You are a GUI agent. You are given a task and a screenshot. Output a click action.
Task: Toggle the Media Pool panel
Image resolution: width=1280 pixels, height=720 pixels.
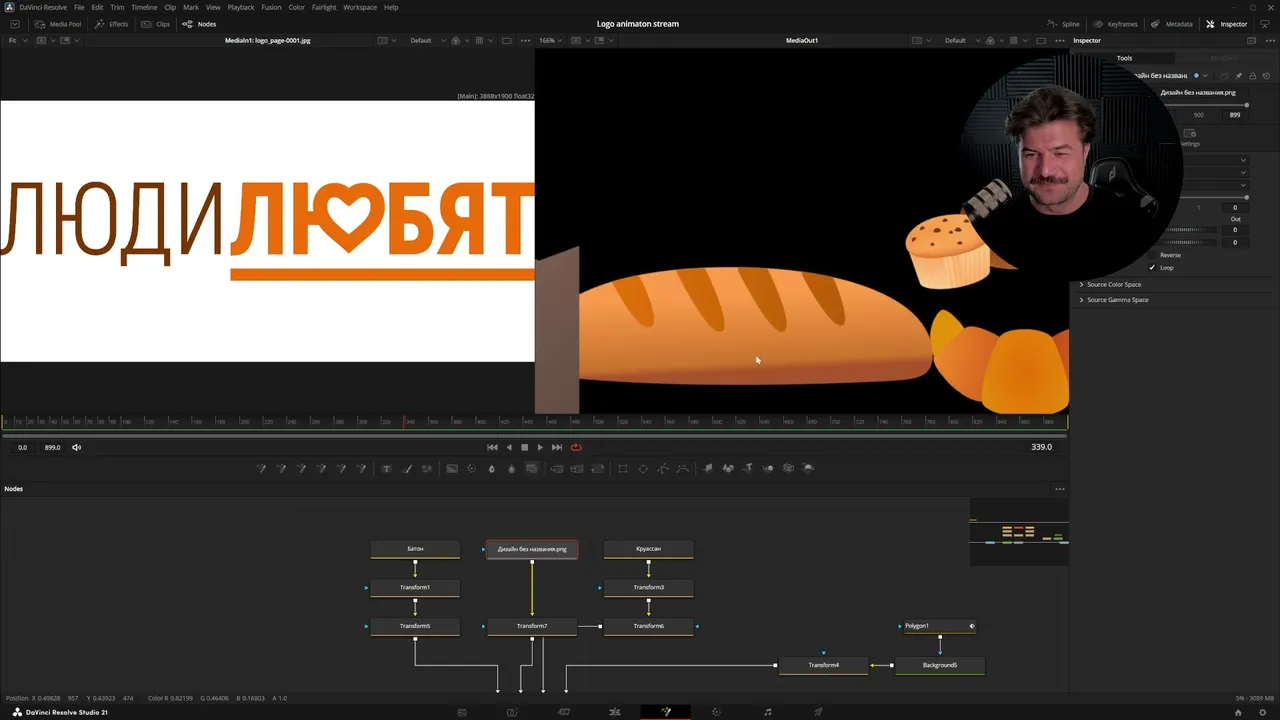click(x=58, y=24)
